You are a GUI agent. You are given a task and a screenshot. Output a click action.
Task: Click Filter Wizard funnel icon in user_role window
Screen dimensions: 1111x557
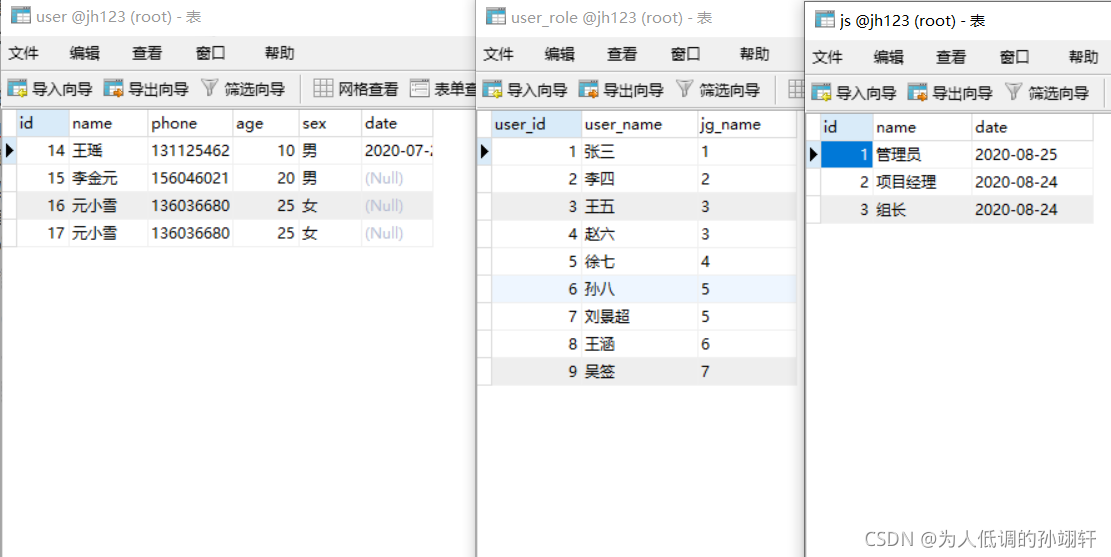tap(684, 89)
